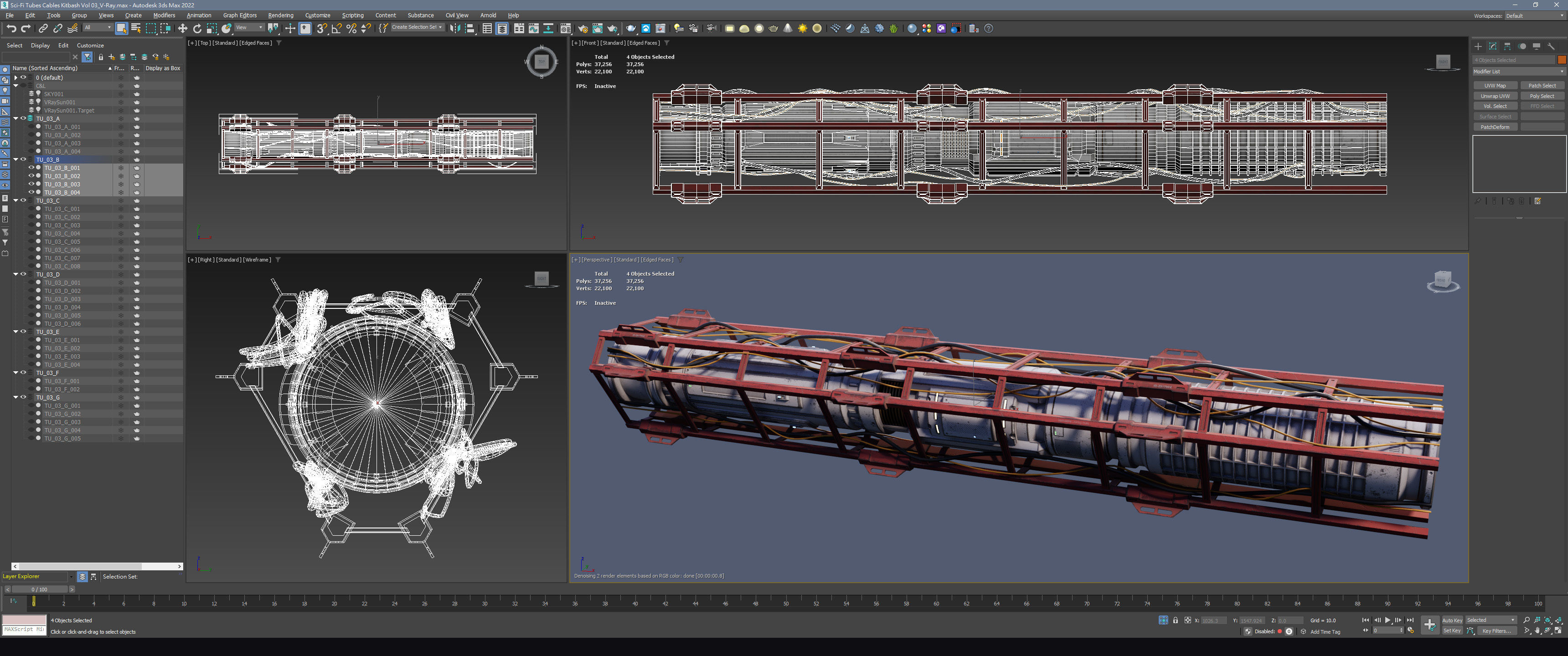
Task: Toggle visibility eye of TU_03_F layer
Action: coord(24,373)
